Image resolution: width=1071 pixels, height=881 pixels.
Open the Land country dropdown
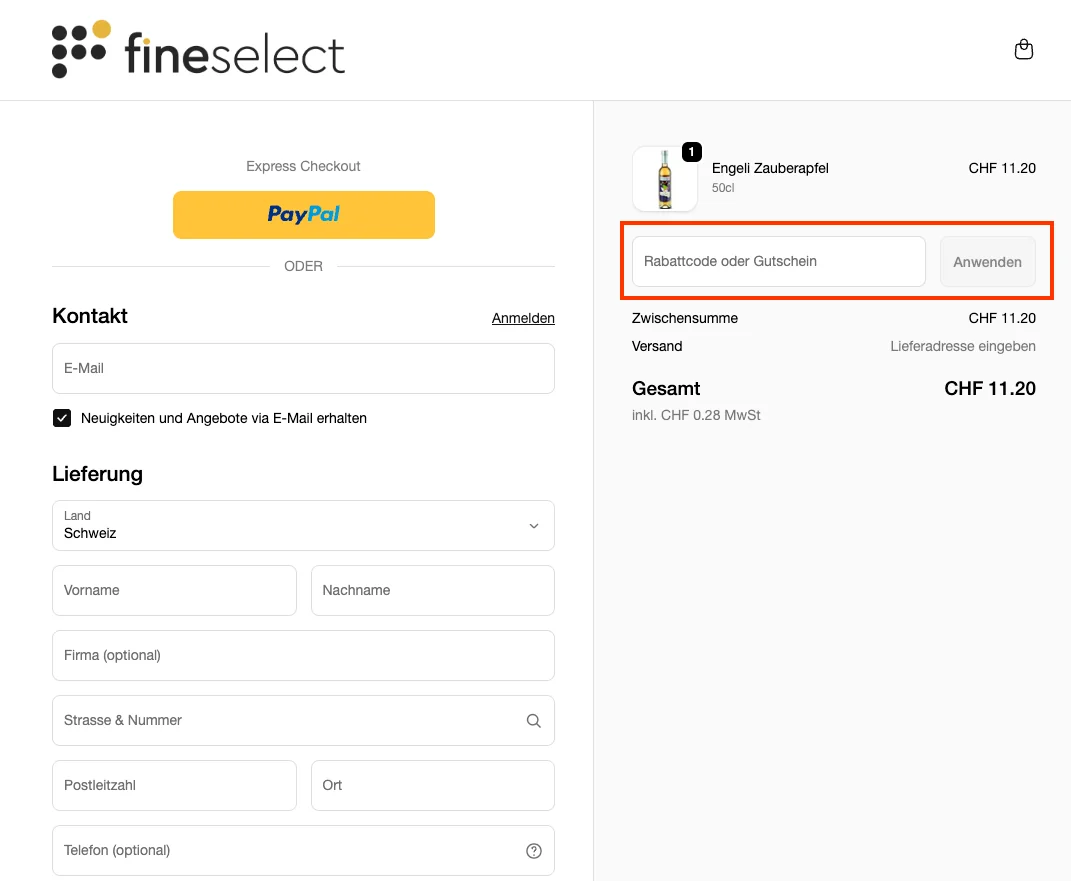point(303,525)
